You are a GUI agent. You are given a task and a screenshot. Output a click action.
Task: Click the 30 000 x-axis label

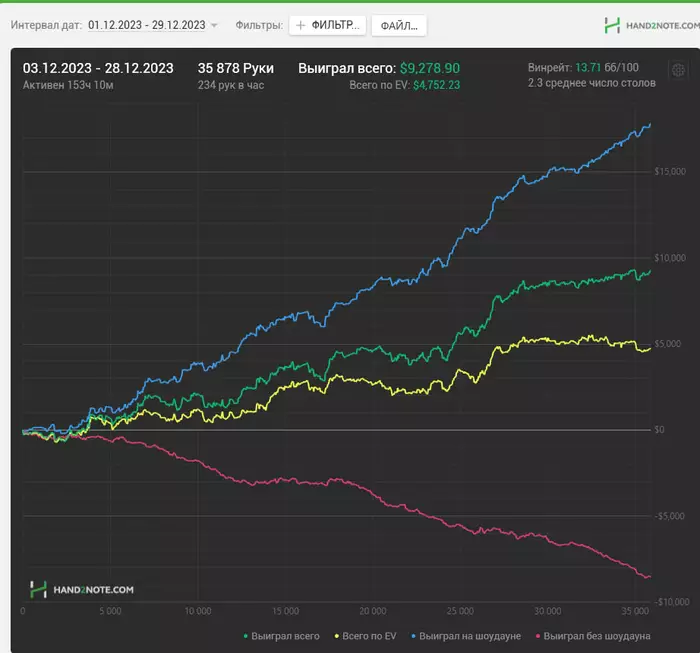[x=548, y=611]
